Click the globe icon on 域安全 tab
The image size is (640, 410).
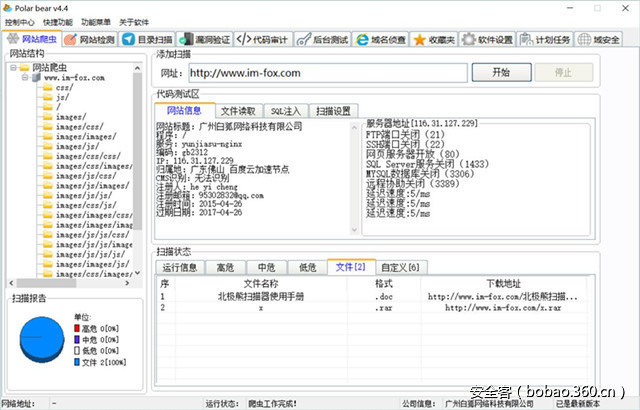[x=584, y=40]
